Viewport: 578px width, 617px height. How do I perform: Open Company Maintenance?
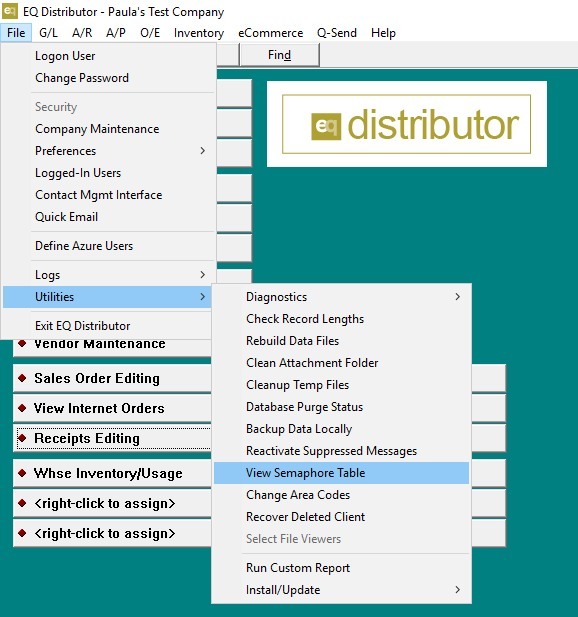point(108,129)
